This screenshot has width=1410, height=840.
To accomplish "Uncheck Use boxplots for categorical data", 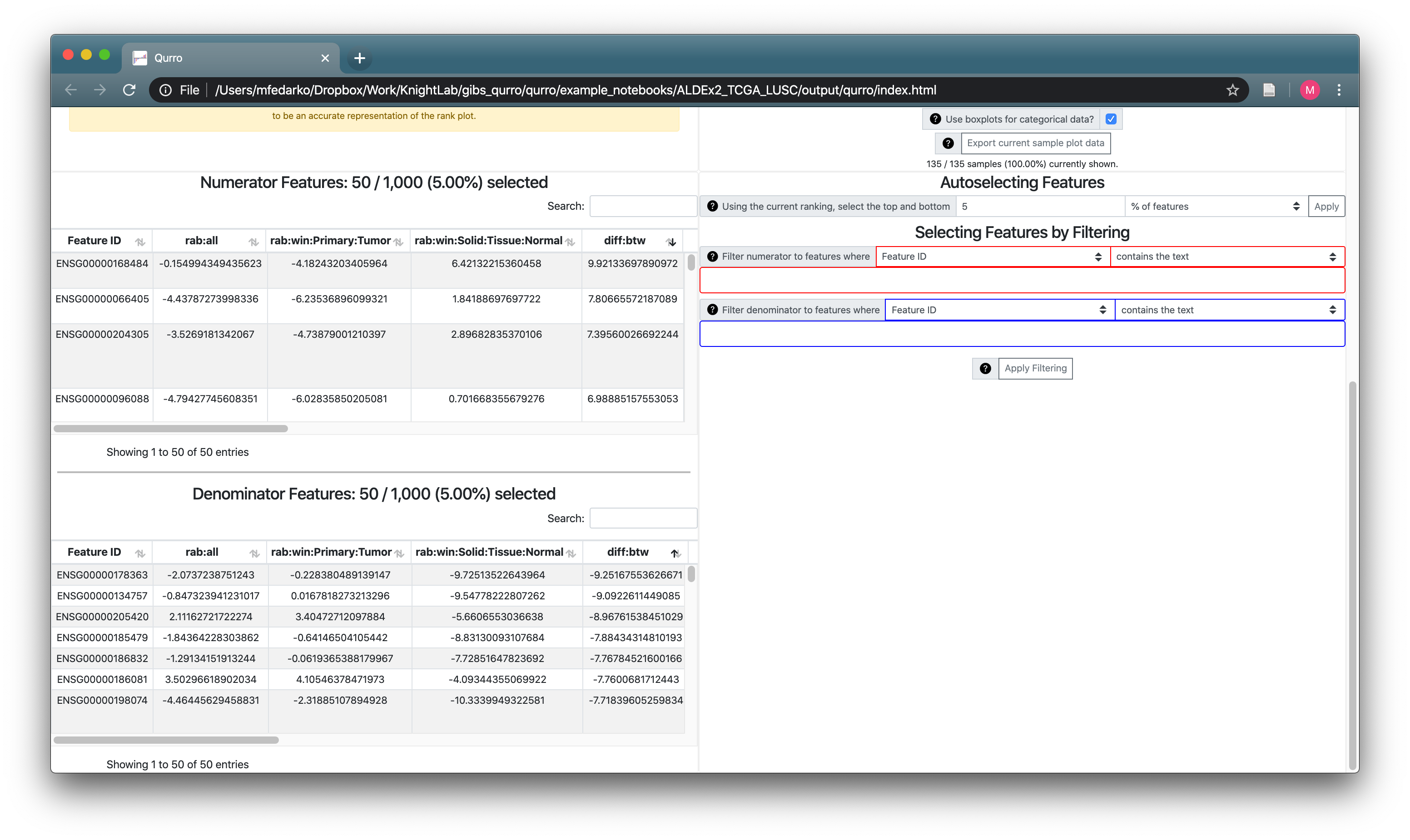I will pyautogui.click(x=1111, y=119).
